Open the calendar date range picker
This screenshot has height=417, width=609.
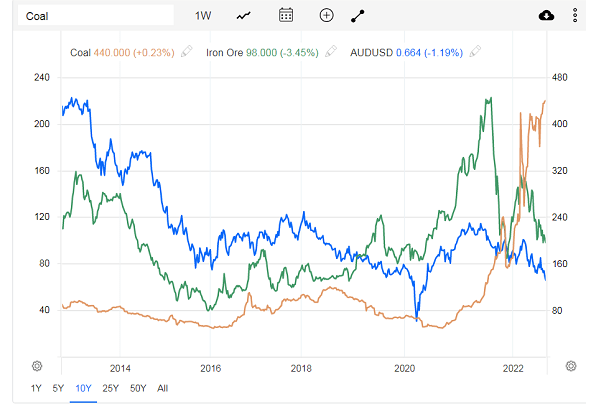pyautogui.click(x=286, y=15)
